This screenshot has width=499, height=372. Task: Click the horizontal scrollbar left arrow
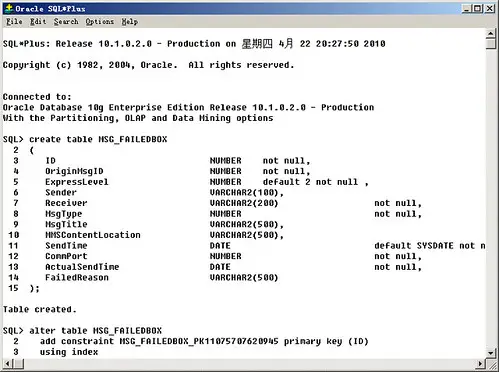[x=8, y=363]
